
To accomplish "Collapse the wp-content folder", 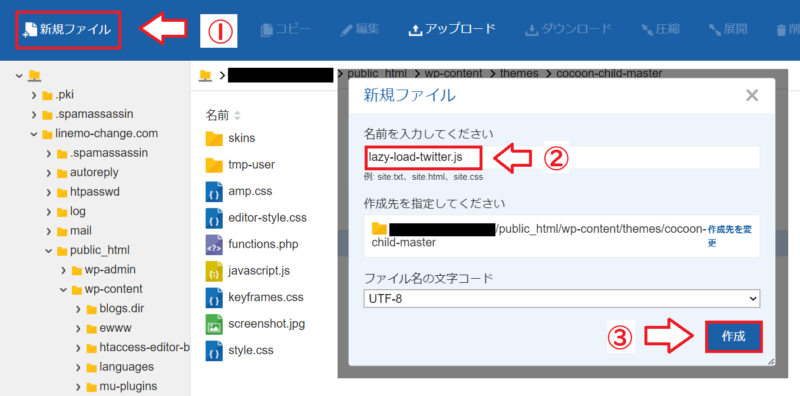I will pyautogui.click(x=63, y=290).
